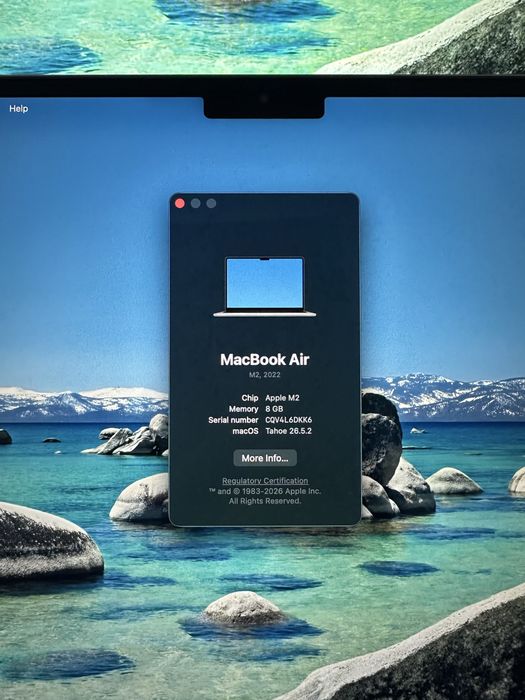The image size is (525, 700).
Task: Click the disabled zoom window button
Action: coord(211,204)
